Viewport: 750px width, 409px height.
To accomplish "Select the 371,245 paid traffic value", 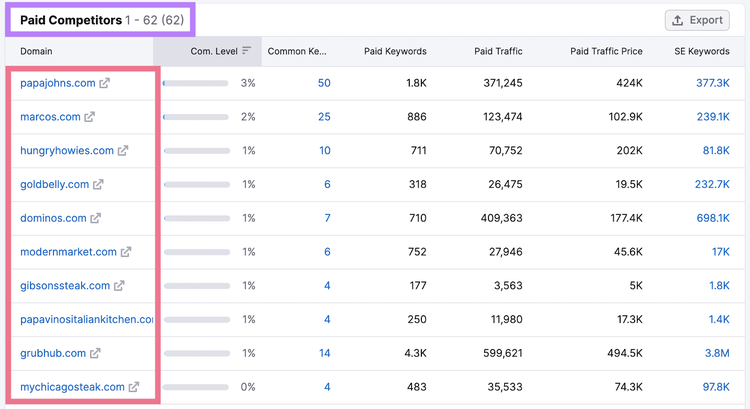I will 503,83.
